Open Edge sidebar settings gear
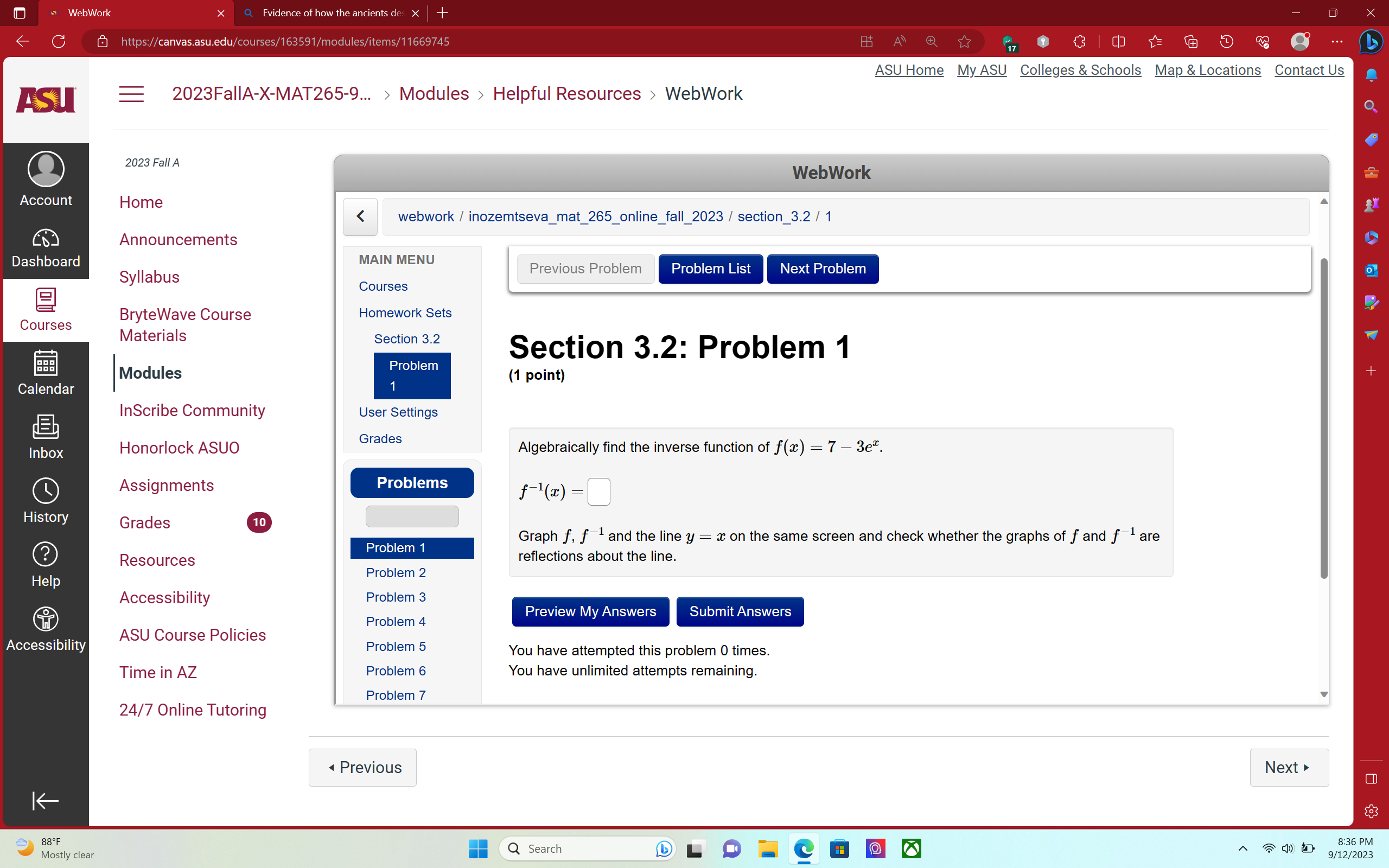 click(x=1371, y=811)
